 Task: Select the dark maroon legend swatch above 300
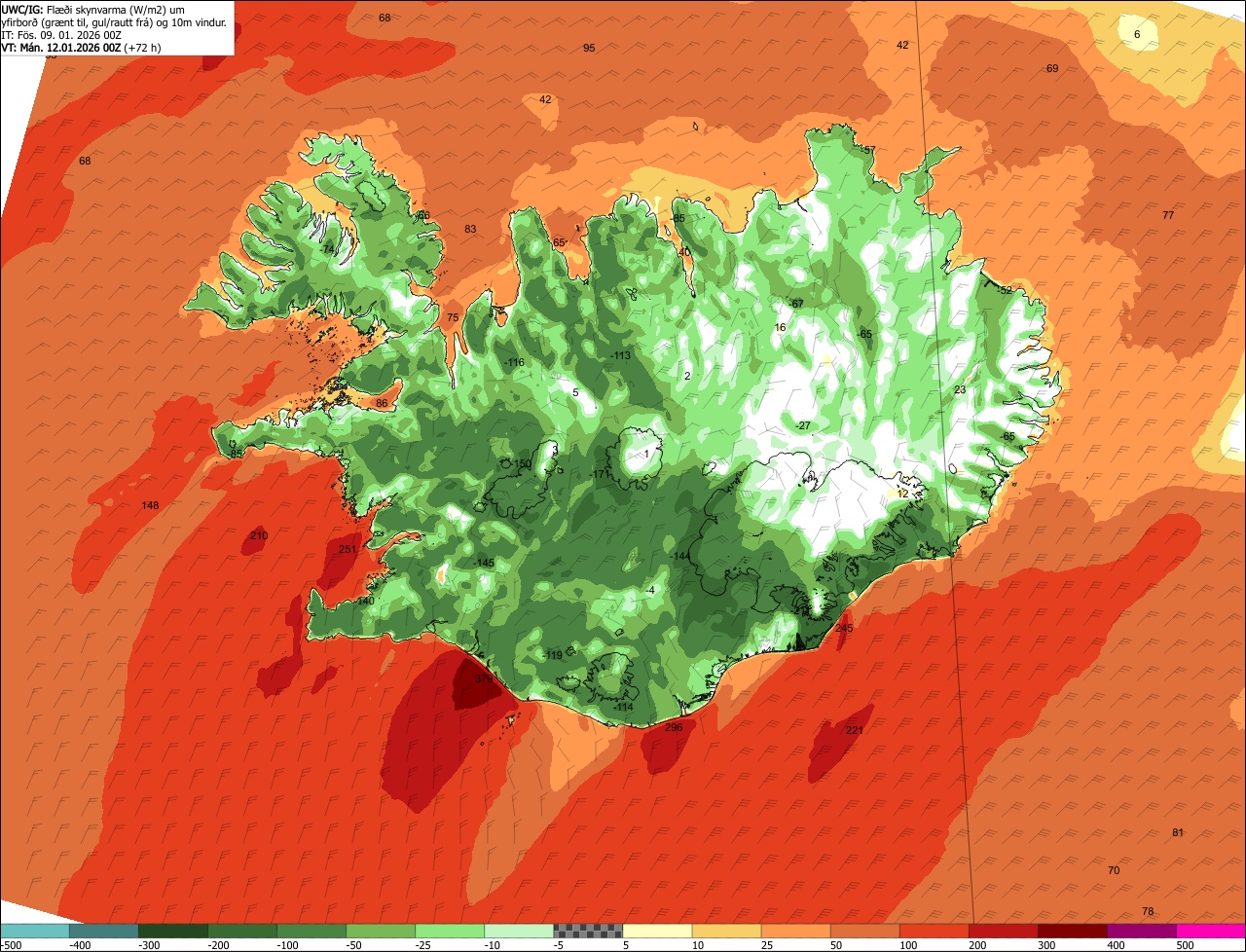click(1073, 930)
